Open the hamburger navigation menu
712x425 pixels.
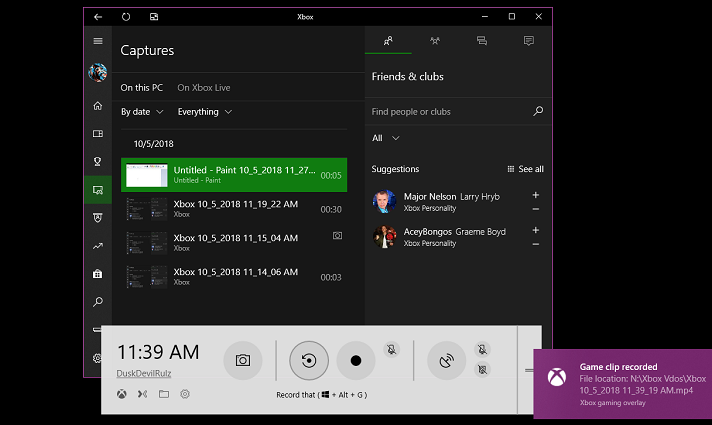point(98,41)
